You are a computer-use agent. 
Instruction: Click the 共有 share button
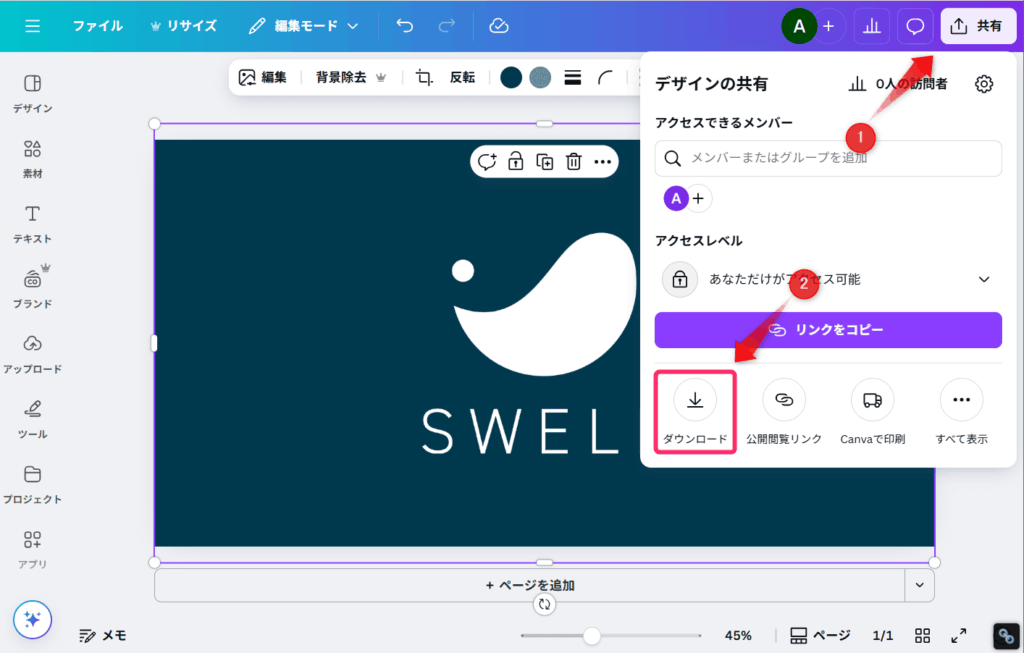tap(978, 26)
